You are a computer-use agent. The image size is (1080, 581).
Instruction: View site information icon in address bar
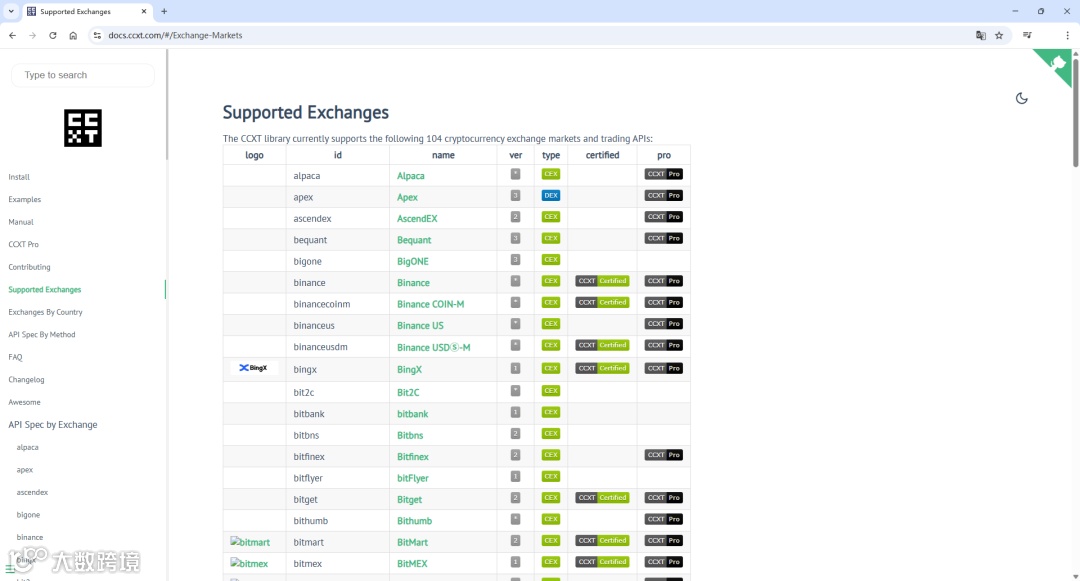tap(97, 35)
